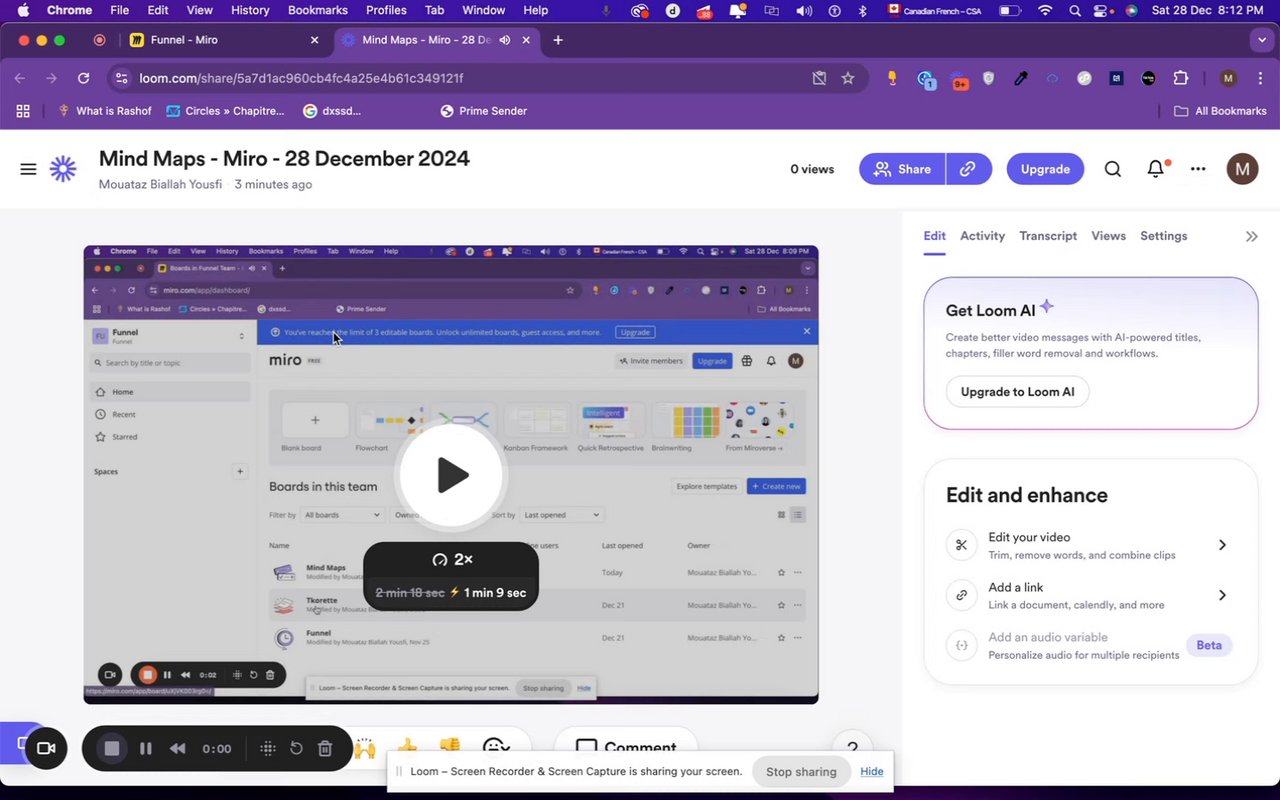Click the 0 views count
Viewport: 1280px width, 800px height.
(x=812, y=169)
